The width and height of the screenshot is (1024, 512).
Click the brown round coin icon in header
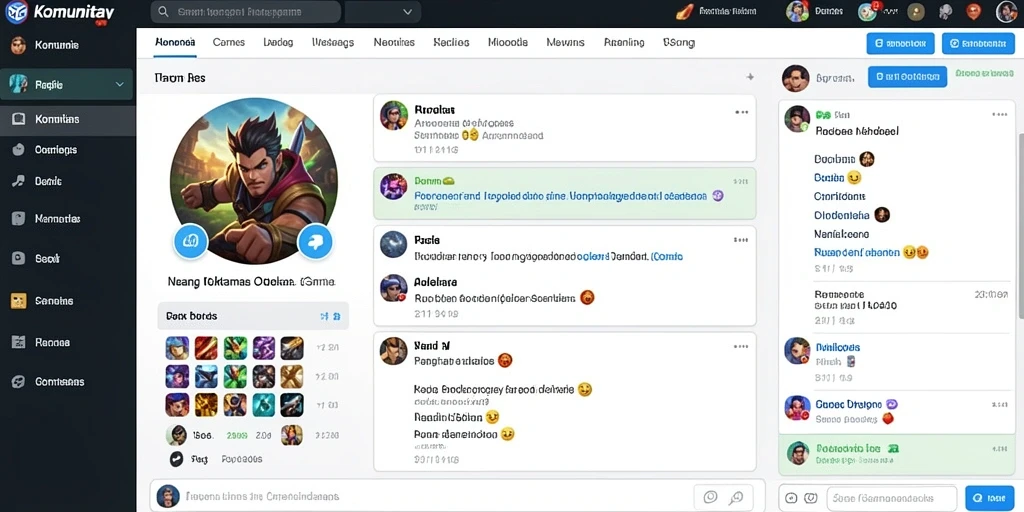[x=916, y=12]
